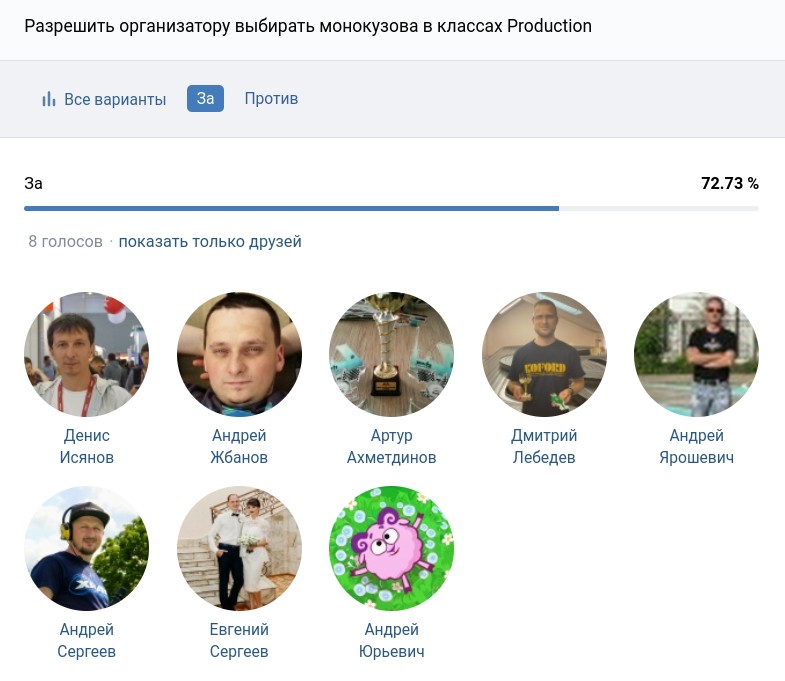785x681 pixels.
Task: Open Андрей Ярошевич's avatar photo
Action: coord(696,354)
